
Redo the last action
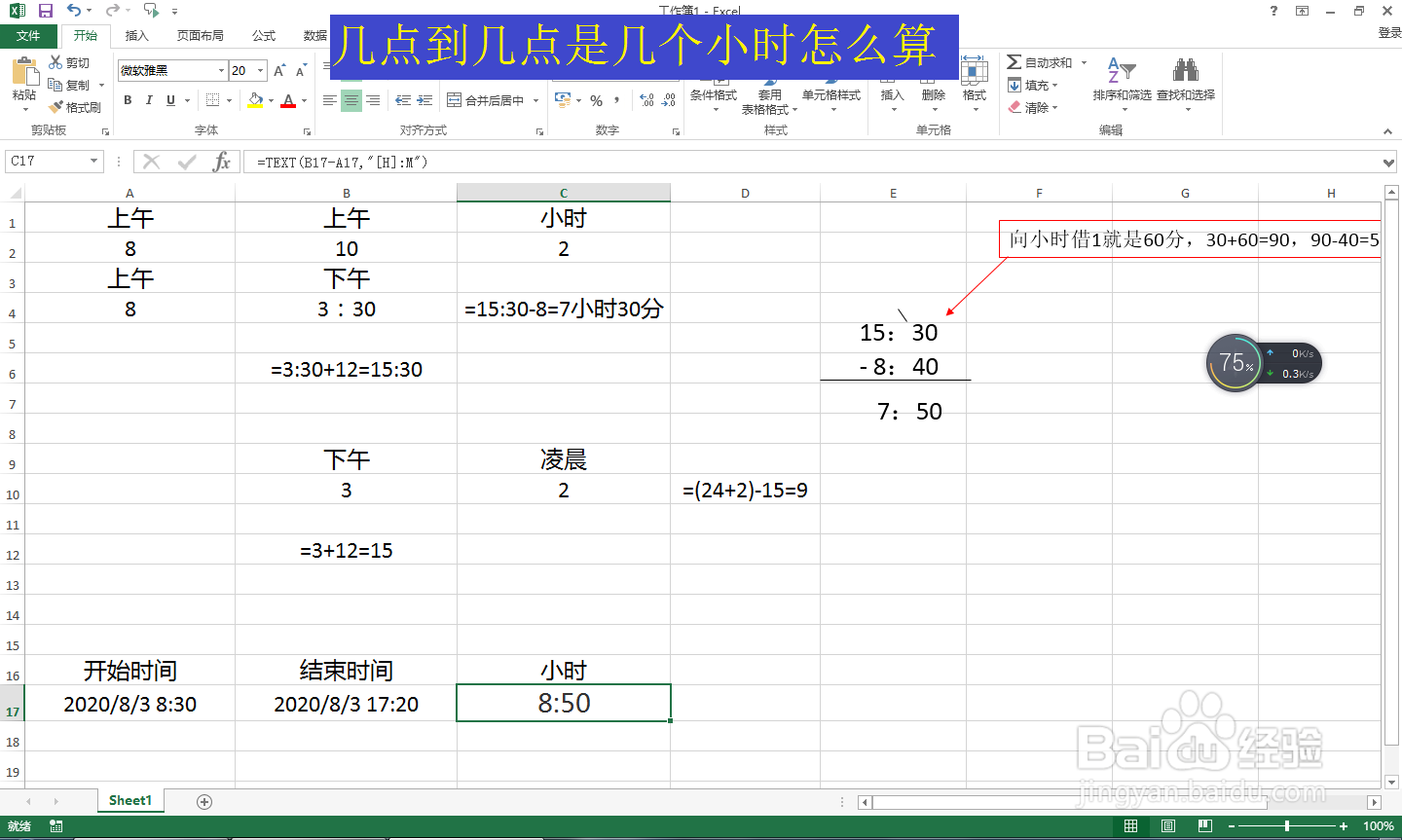pyautogui.click(x=112, y=11)
